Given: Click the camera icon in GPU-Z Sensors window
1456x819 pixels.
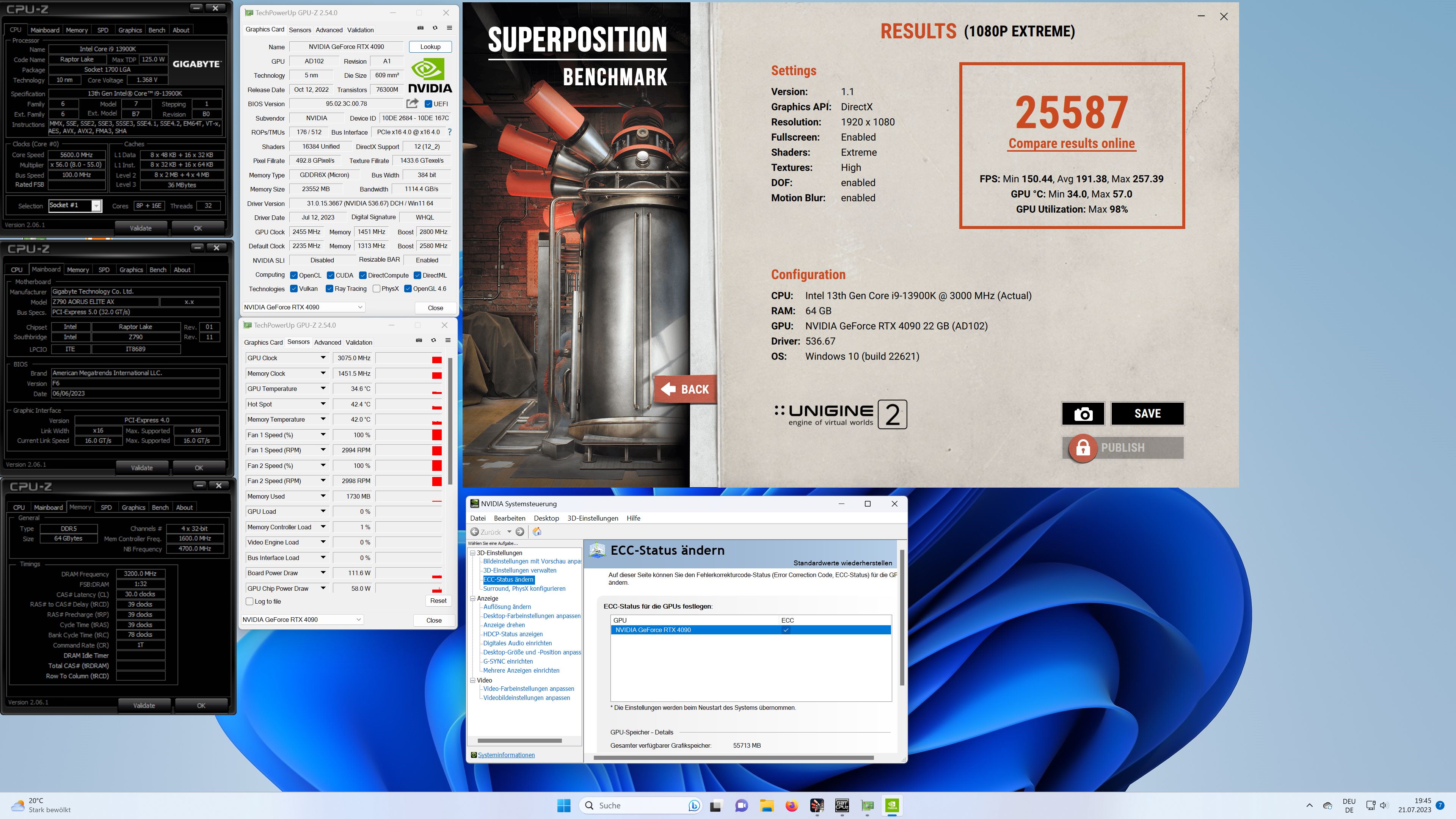Looking at the screenshot, I should coord(419,340).
